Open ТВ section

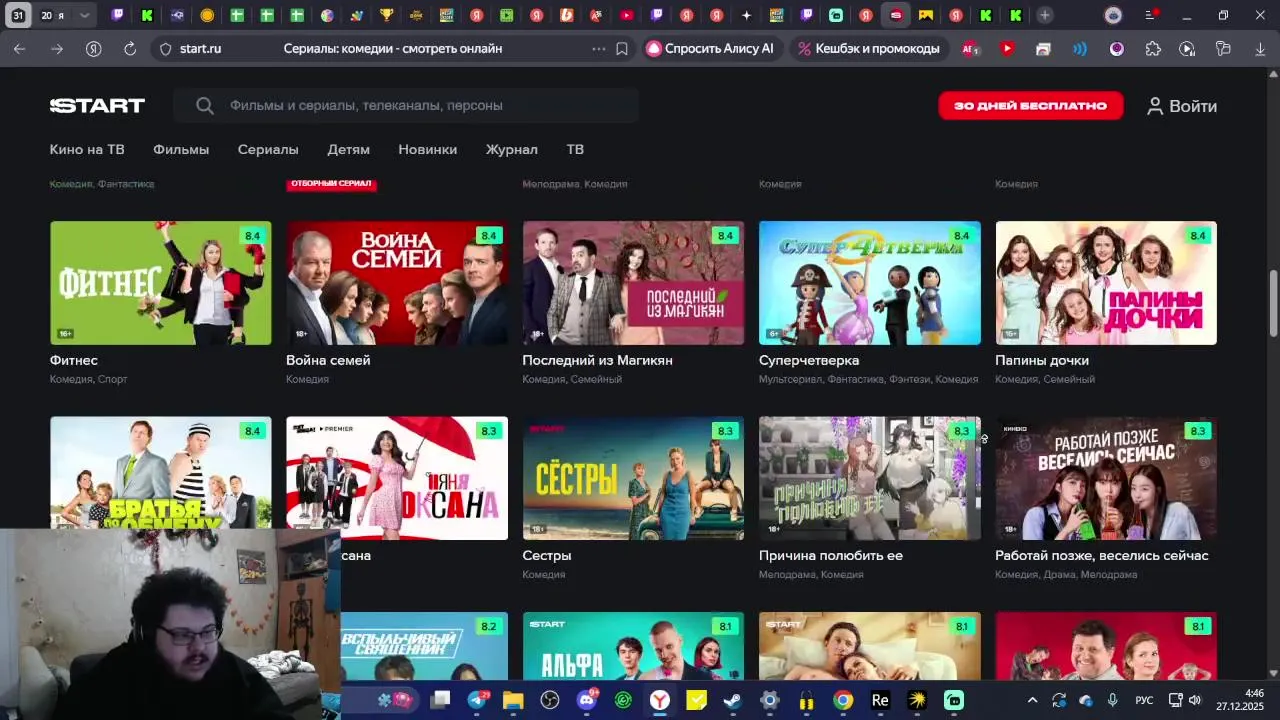pyautogui.click(x=575, y=149)
